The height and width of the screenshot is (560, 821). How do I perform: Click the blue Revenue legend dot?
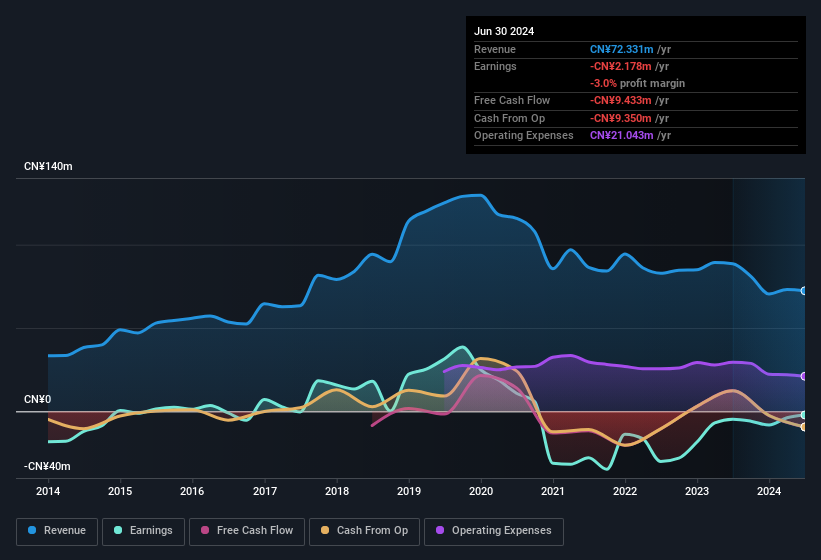(32, 530)
